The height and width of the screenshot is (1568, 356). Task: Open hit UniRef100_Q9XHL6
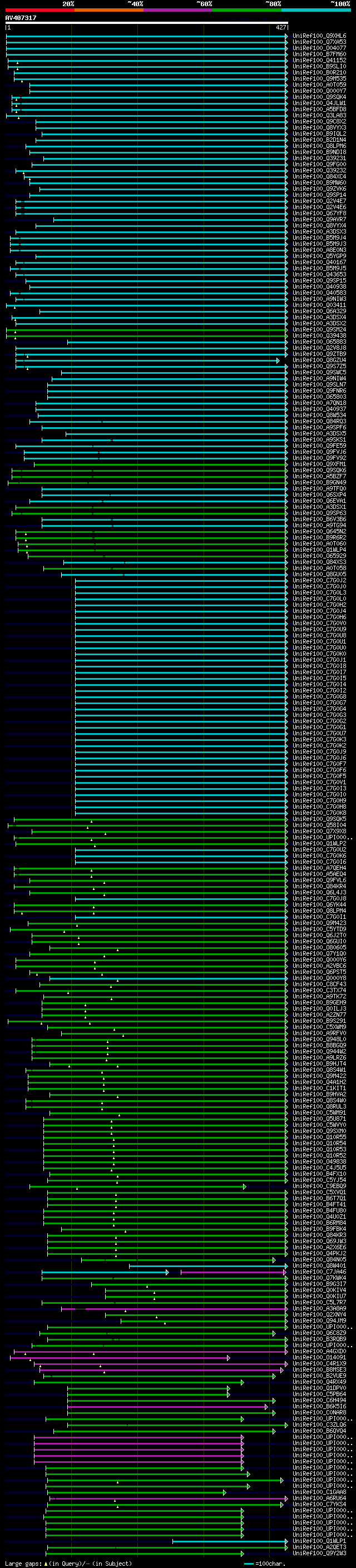point(319,36)
